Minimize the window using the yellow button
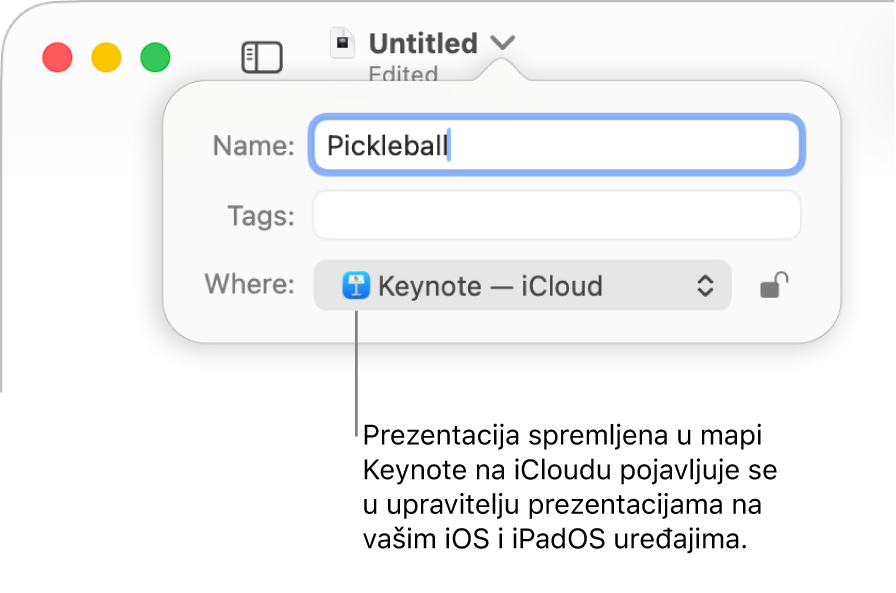896x593 pixels. (x=106, y=57)
